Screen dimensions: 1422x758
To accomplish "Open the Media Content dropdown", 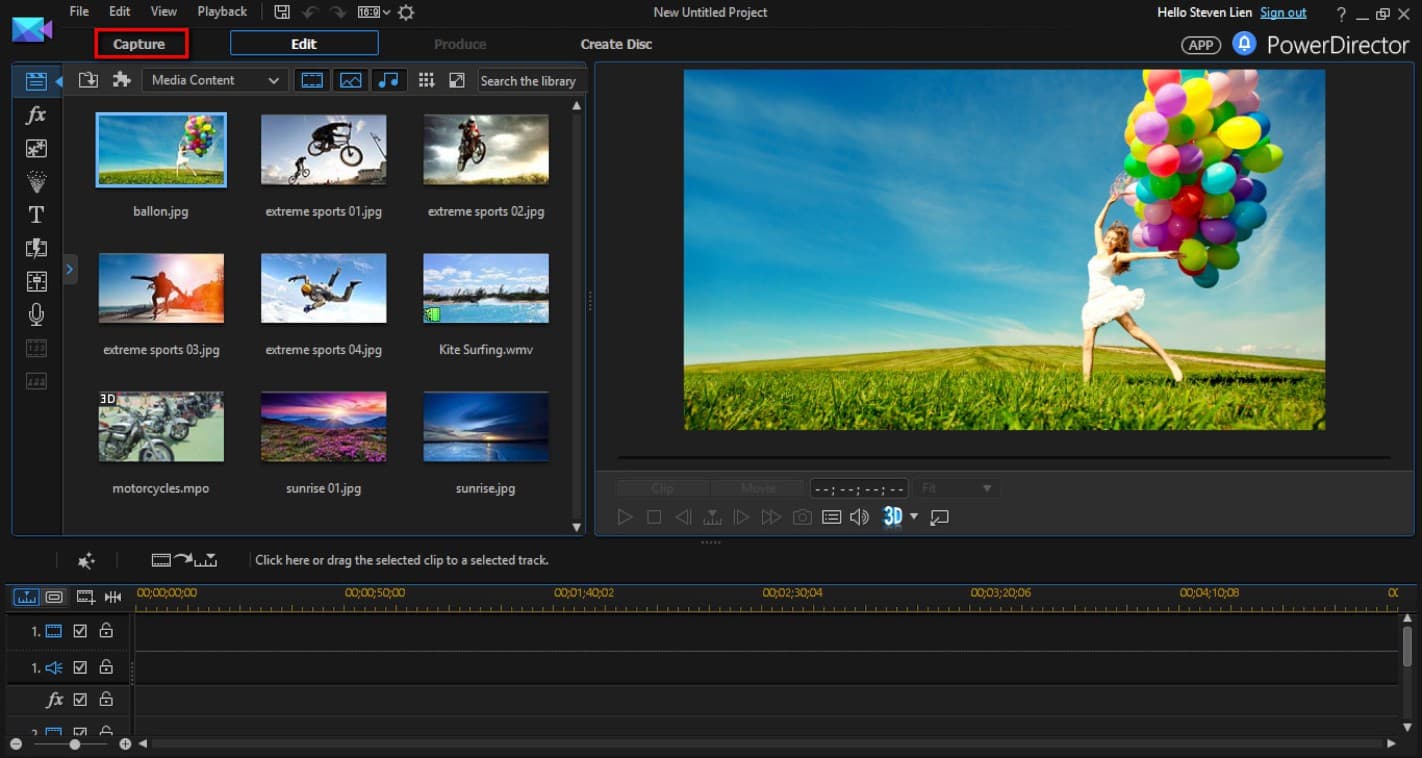I will pos(215,80).
